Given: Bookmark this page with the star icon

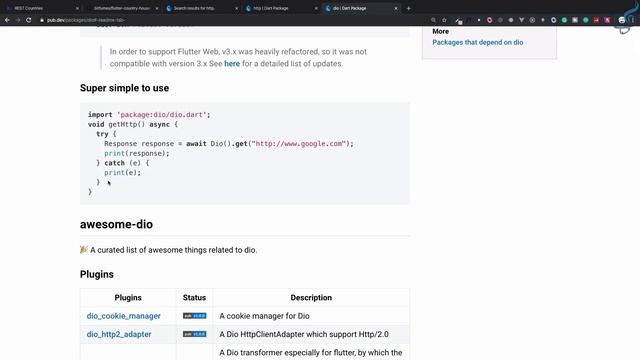Looking at the screenshot, I should pos(444,20).
